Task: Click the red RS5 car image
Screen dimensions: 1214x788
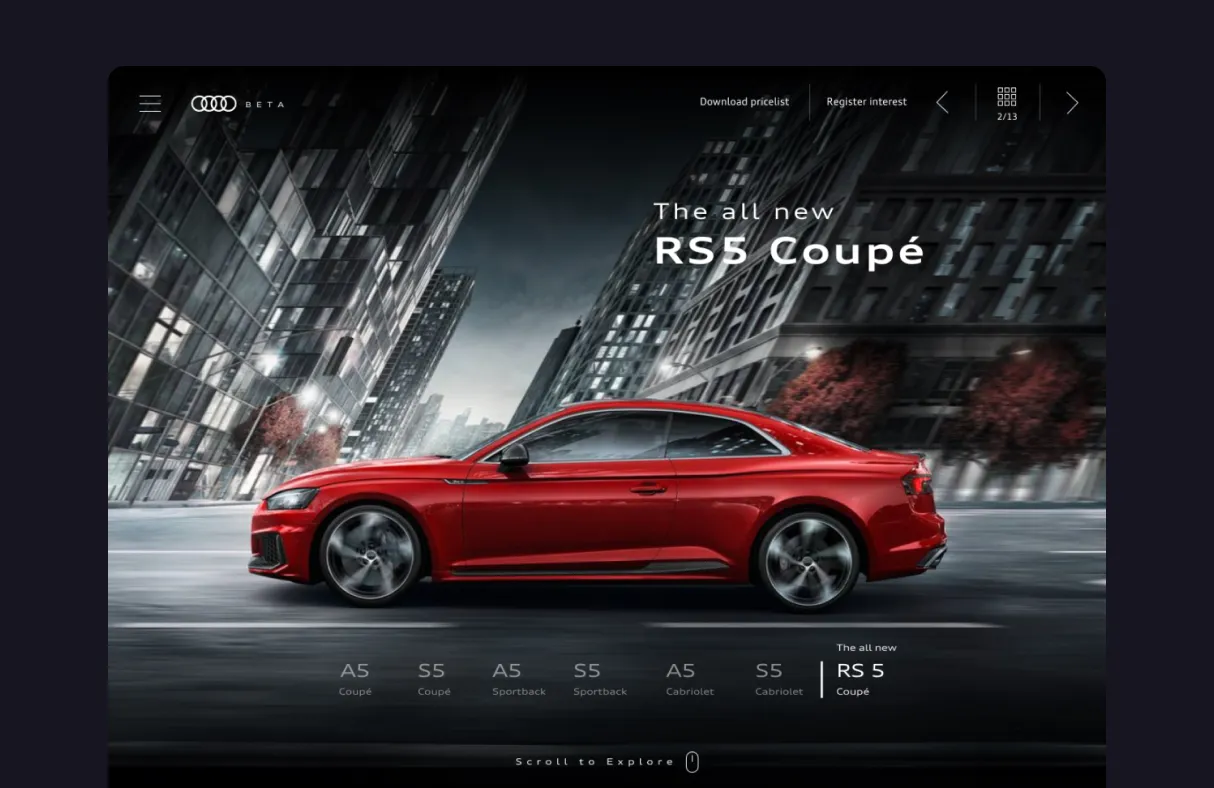Action: click(598, 505)
